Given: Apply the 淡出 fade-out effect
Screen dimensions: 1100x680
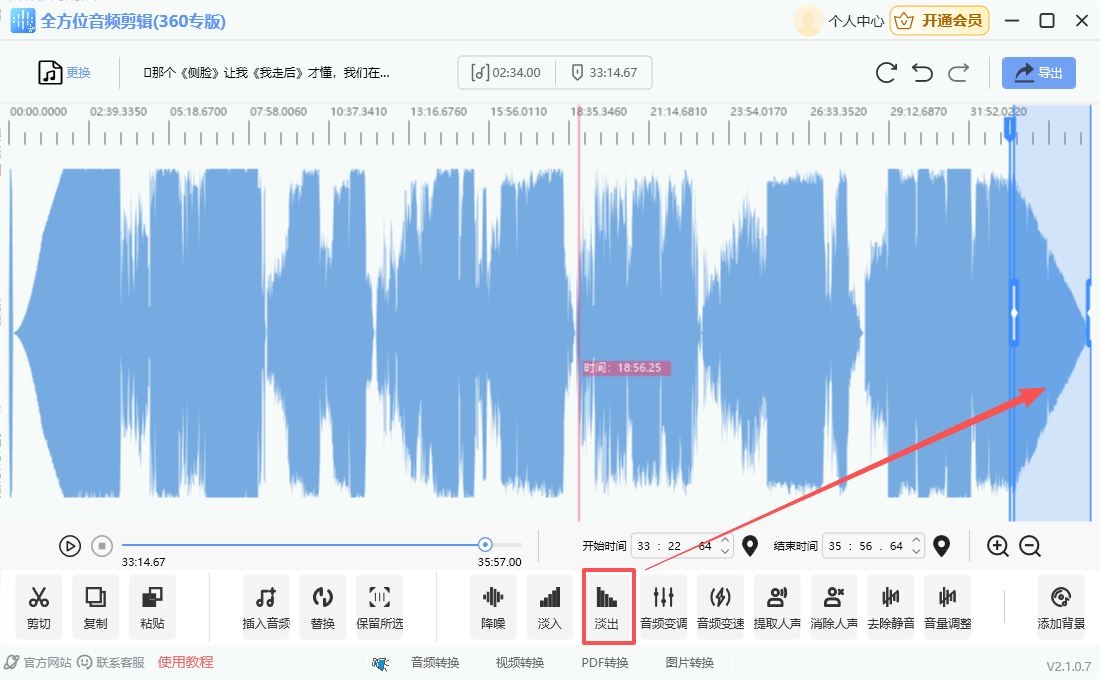Looking at the screenshot, I should 607,606.
